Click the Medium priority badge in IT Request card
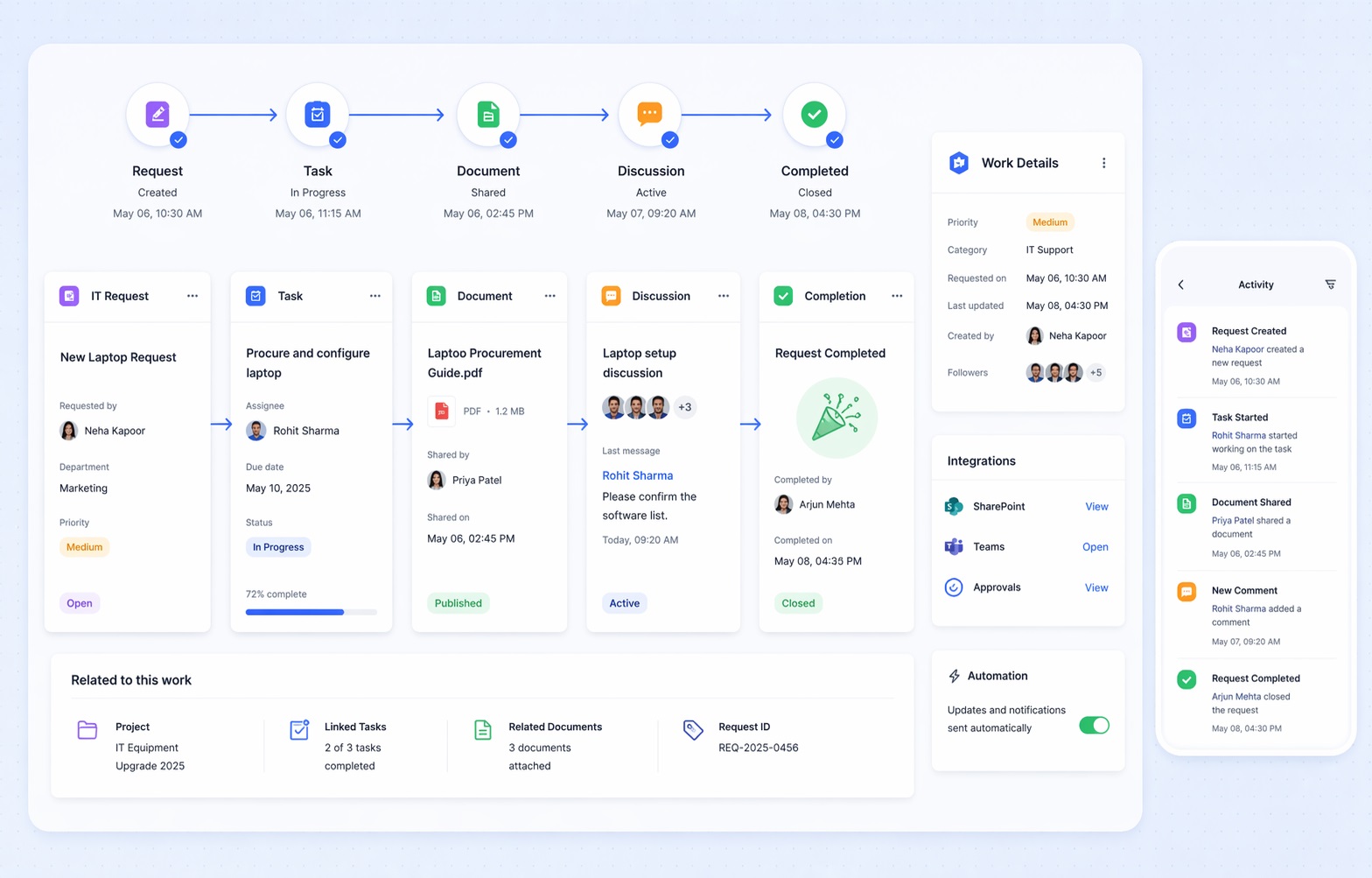This screenshot has height=878, width=1372. (84, 547)
